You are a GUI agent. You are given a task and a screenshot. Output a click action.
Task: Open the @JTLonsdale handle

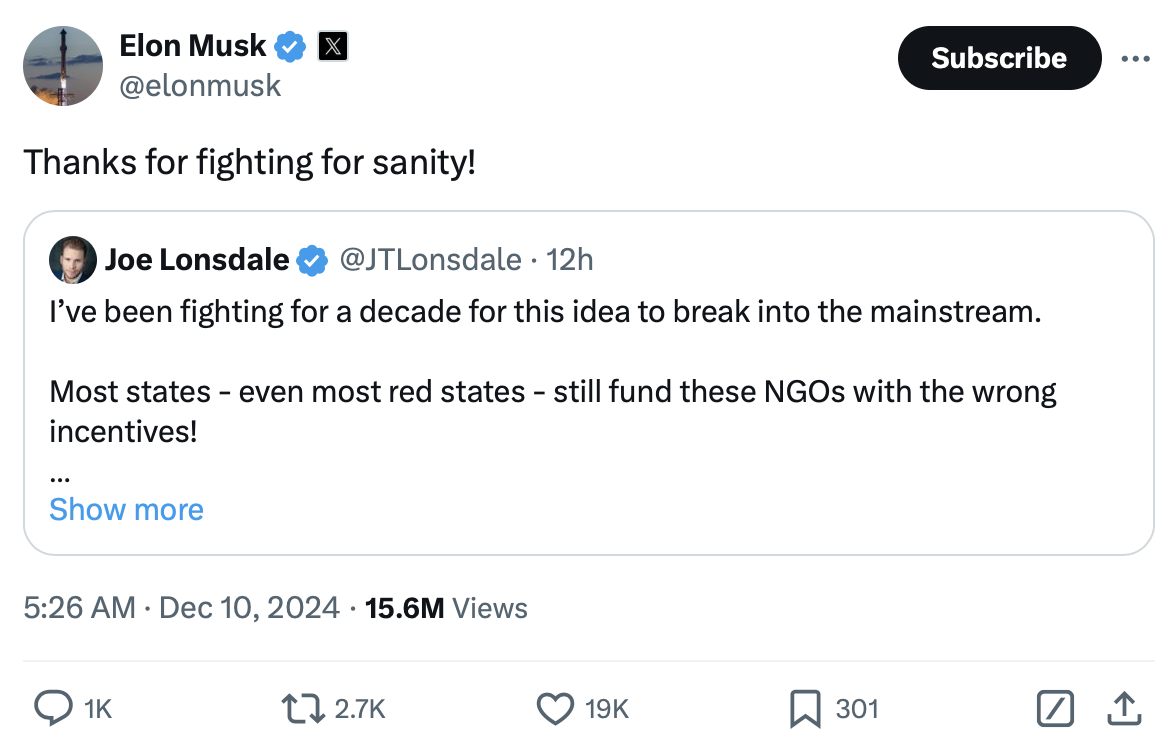tap(430, 261)
